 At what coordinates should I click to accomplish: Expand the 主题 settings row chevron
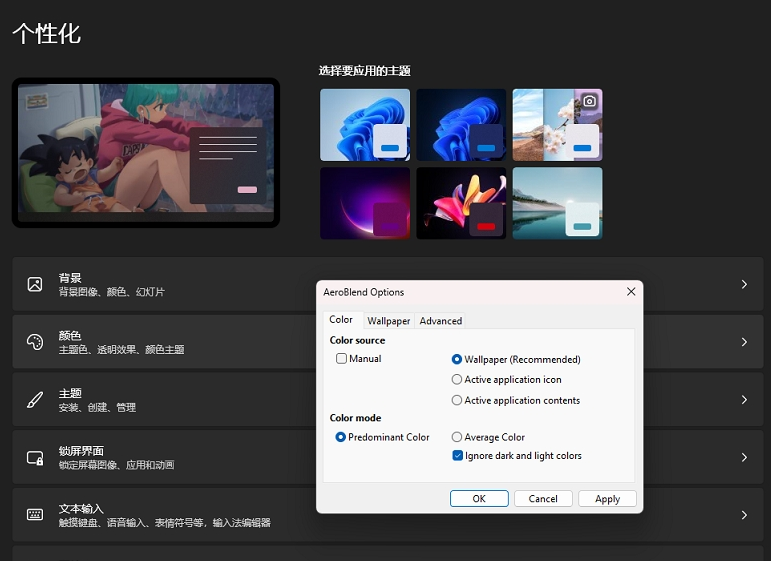click(744, 400)
